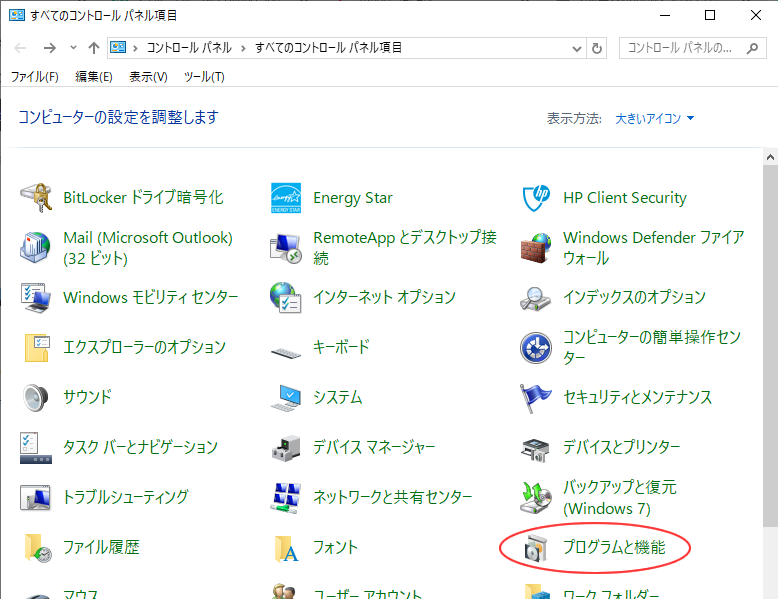Click the デバイスとプリンター icon
The image size is (778, 599).
[x=536, y=449]
